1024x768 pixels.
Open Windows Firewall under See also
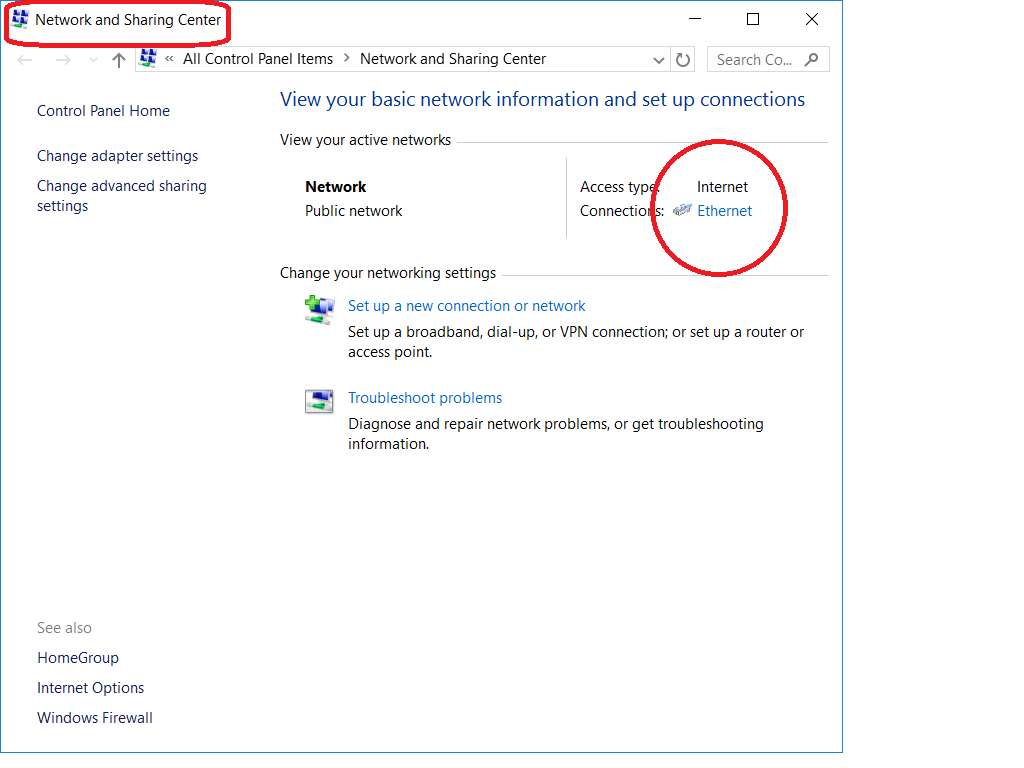click(x=95, y=718)
